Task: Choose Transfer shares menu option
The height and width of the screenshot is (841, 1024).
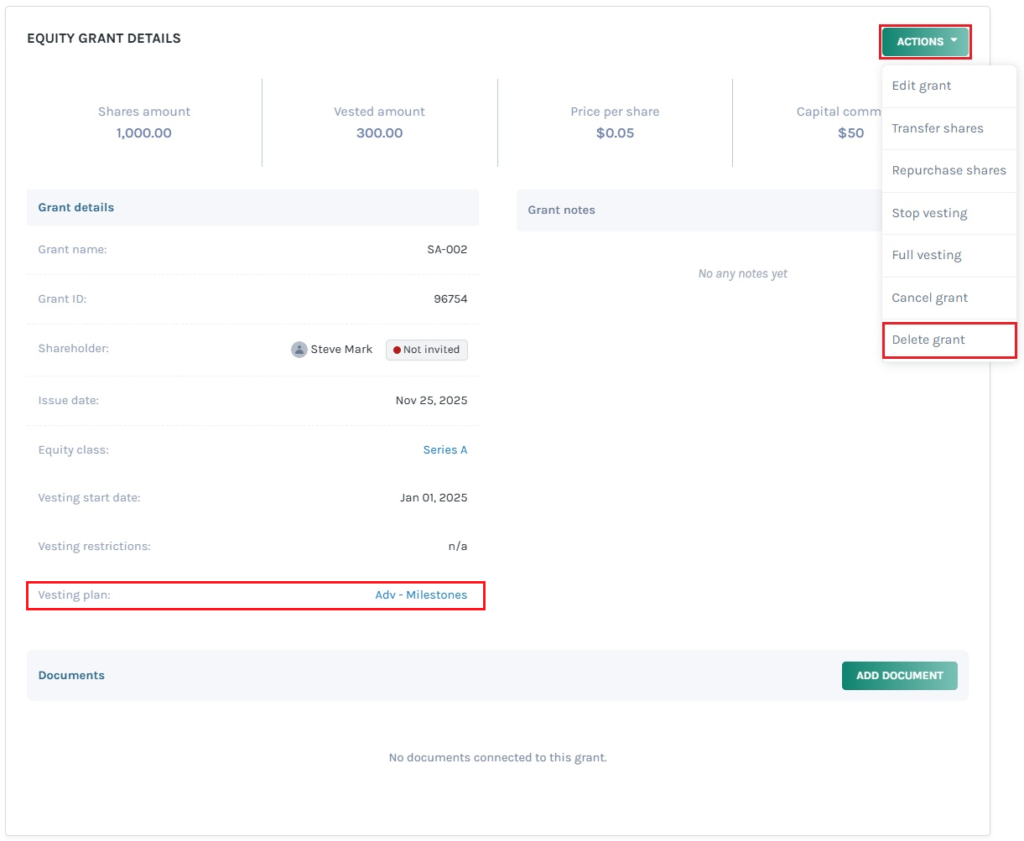Action: point(937,128)
